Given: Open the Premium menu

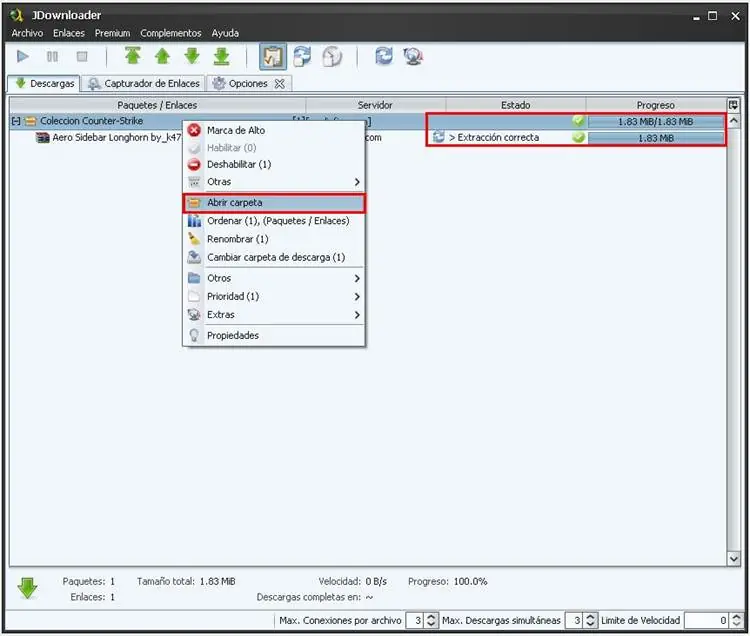Looking at the screenshot, I should tap(112, 33).
